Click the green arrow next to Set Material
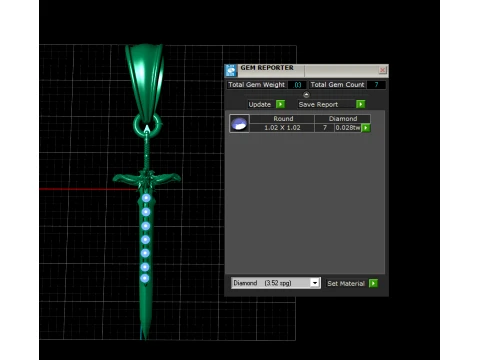The width and height of the screenshot is (480, 360). (373, 283)
